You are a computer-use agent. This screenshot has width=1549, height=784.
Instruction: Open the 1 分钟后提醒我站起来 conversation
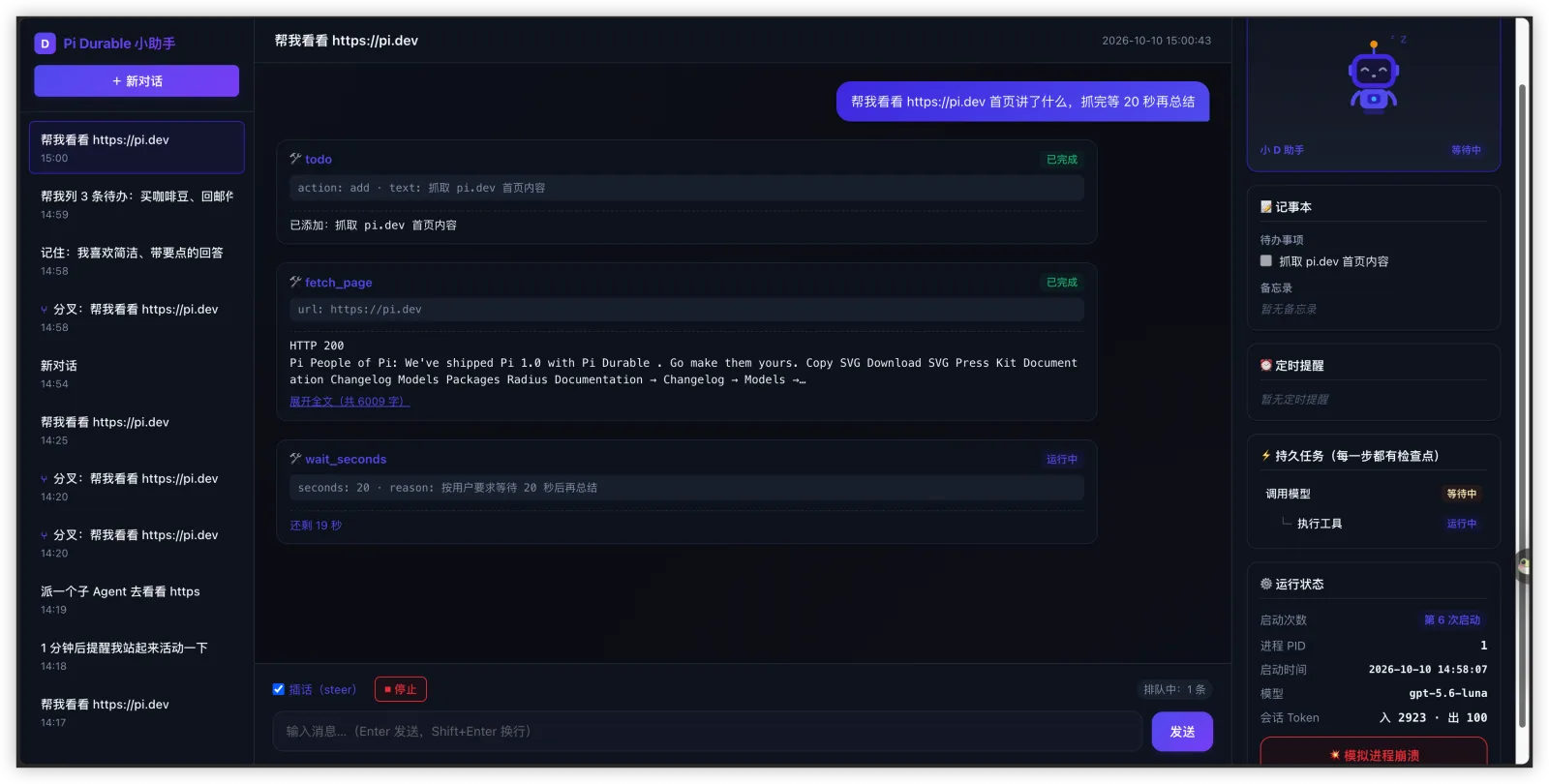click(x=137, y=656)
